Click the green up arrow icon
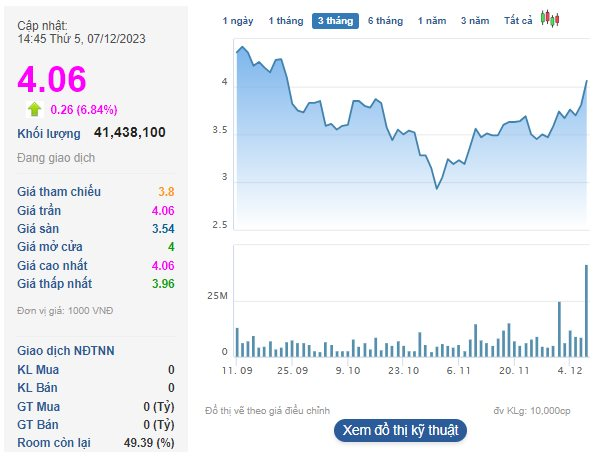This screenshot has width=595, height=458. [35, 109]
